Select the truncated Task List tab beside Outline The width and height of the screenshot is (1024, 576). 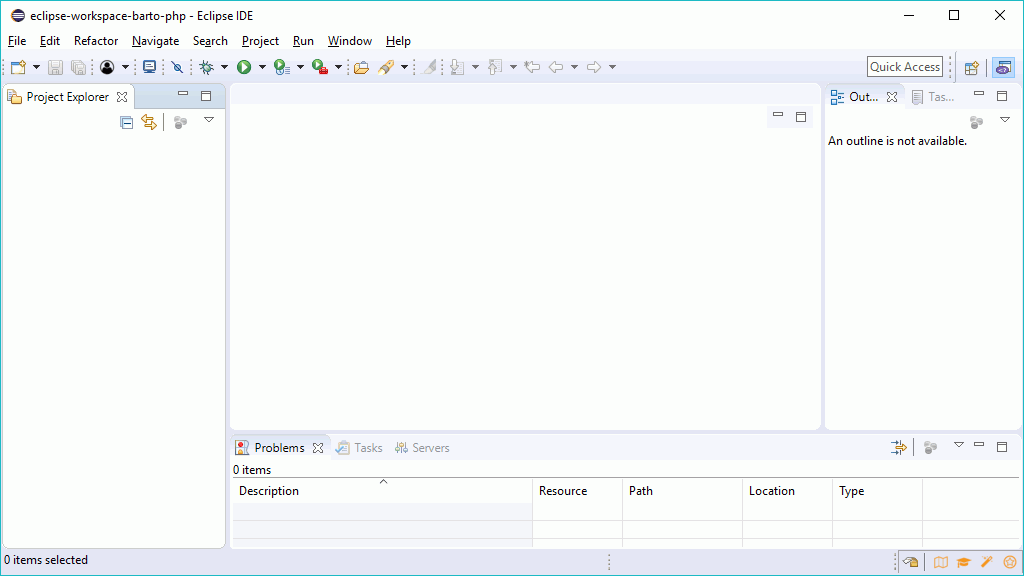tap(933, 97)
